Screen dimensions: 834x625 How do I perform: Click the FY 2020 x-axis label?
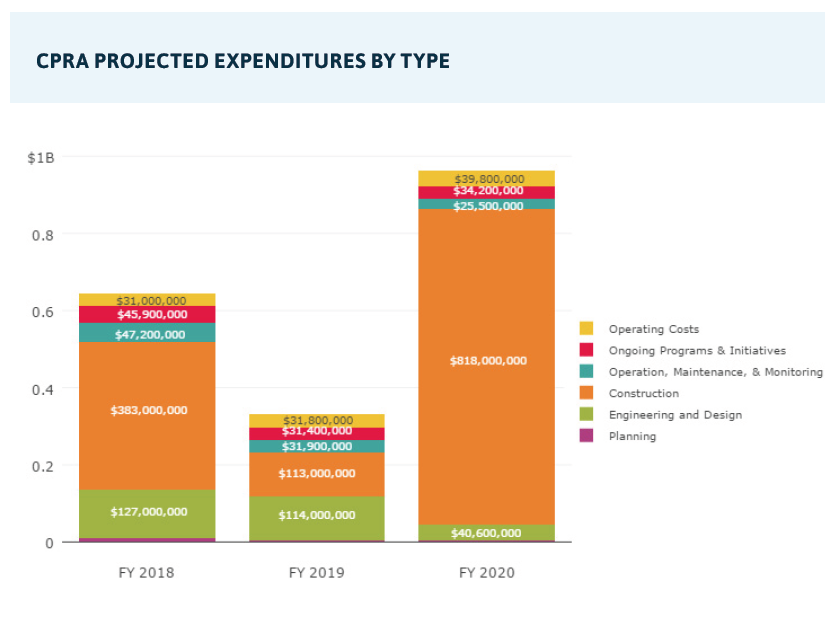tap(488, 573)
